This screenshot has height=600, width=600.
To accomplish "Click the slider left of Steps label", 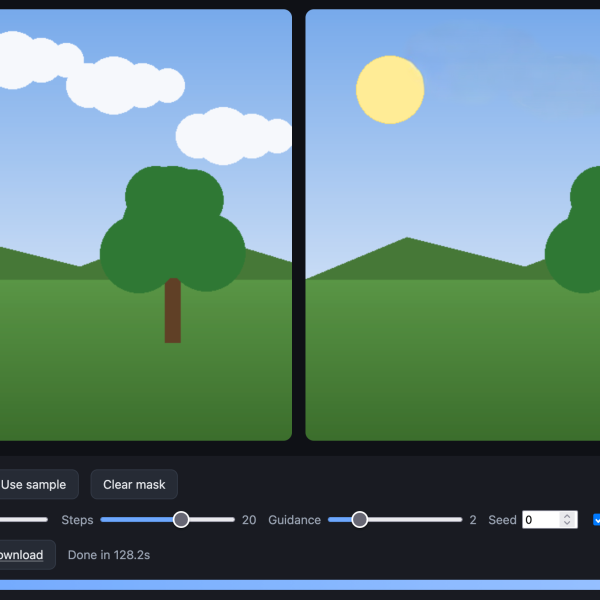I will (24, 520).
